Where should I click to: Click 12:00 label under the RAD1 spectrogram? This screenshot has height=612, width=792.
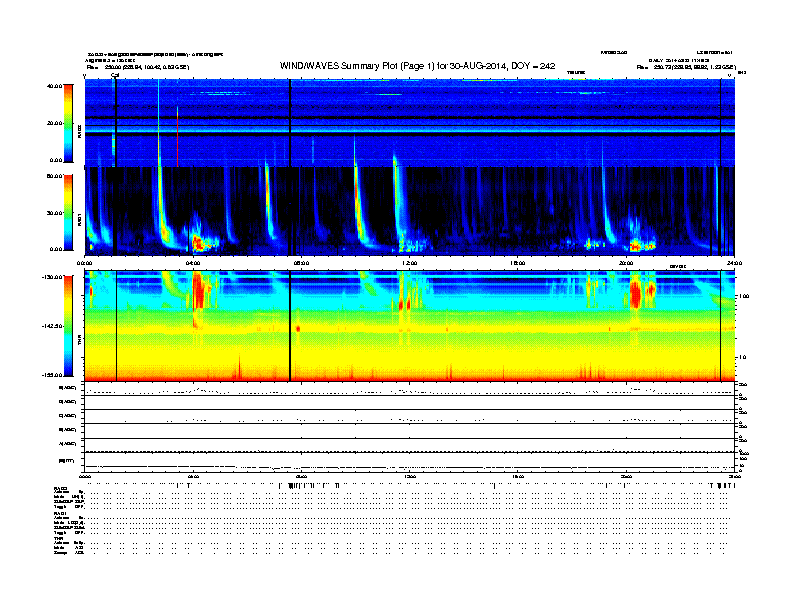pos(410,263)
